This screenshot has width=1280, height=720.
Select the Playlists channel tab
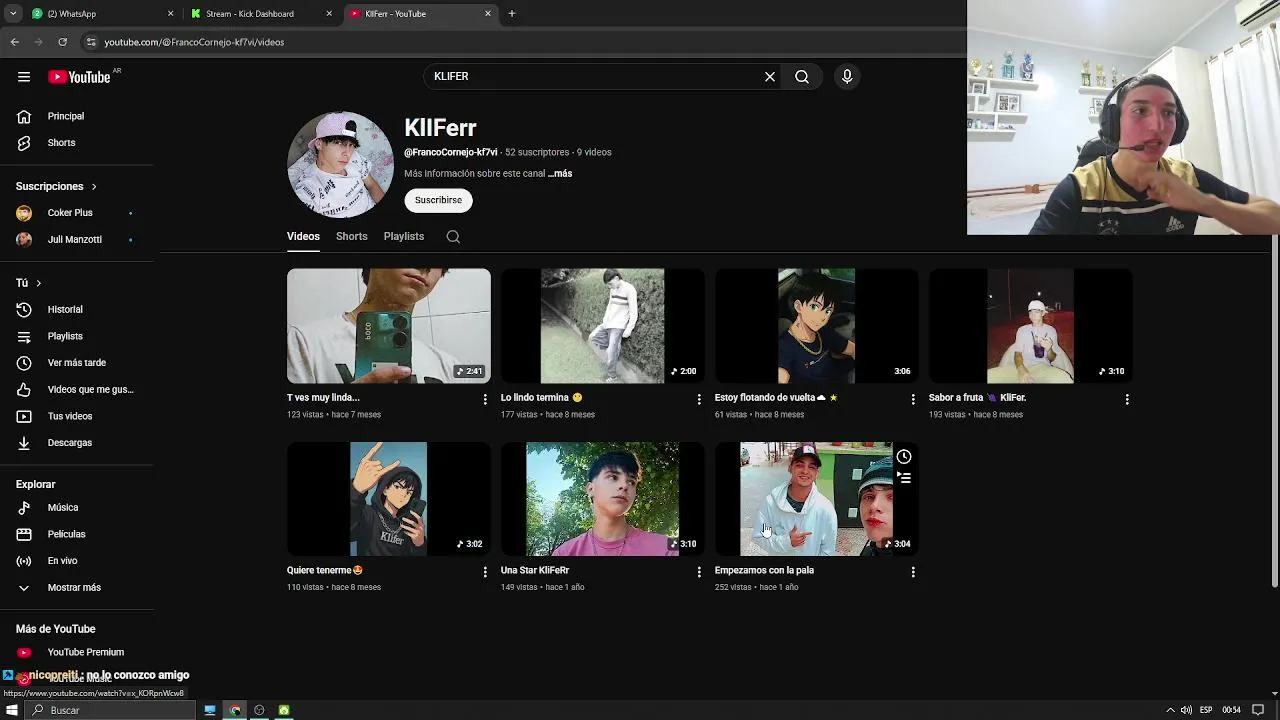(404, 237)
